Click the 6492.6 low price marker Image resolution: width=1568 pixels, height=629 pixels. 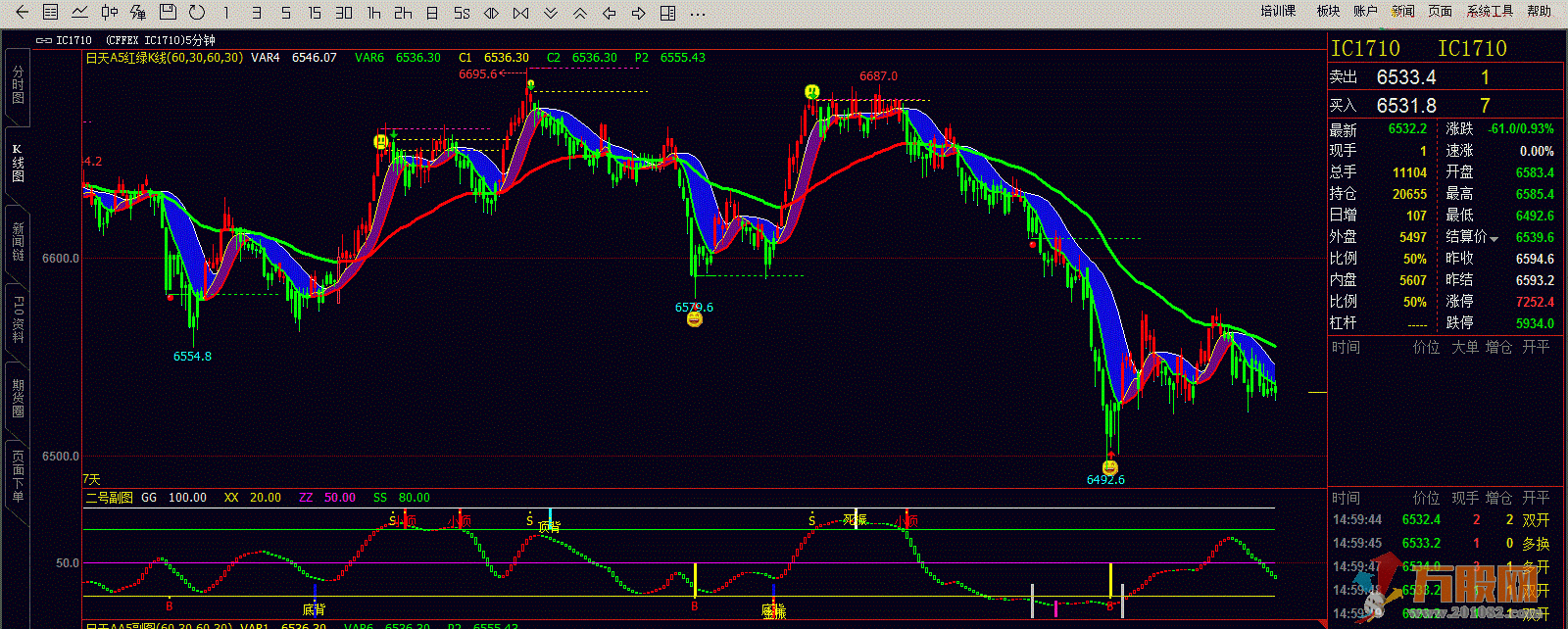click(1105, 480)
